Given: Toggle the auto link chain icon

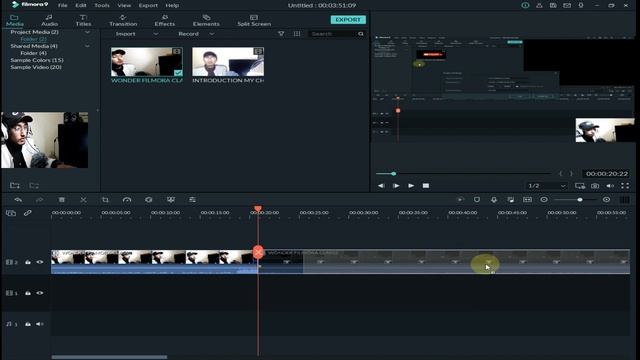Looking at the screenshot, I should tap(28, 213).
